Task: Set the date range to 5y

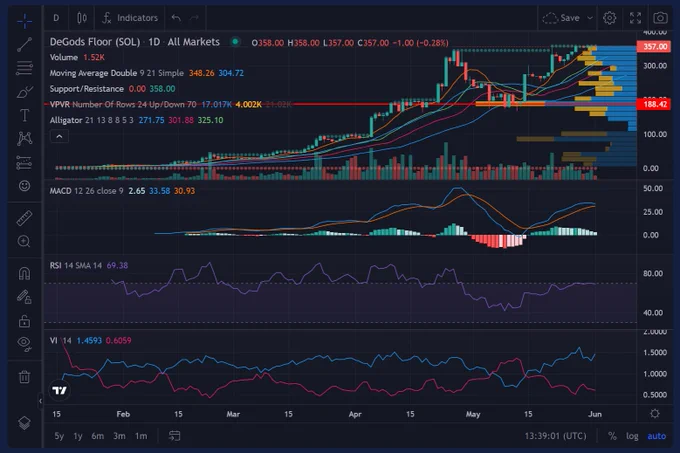Action: point(59,436)
